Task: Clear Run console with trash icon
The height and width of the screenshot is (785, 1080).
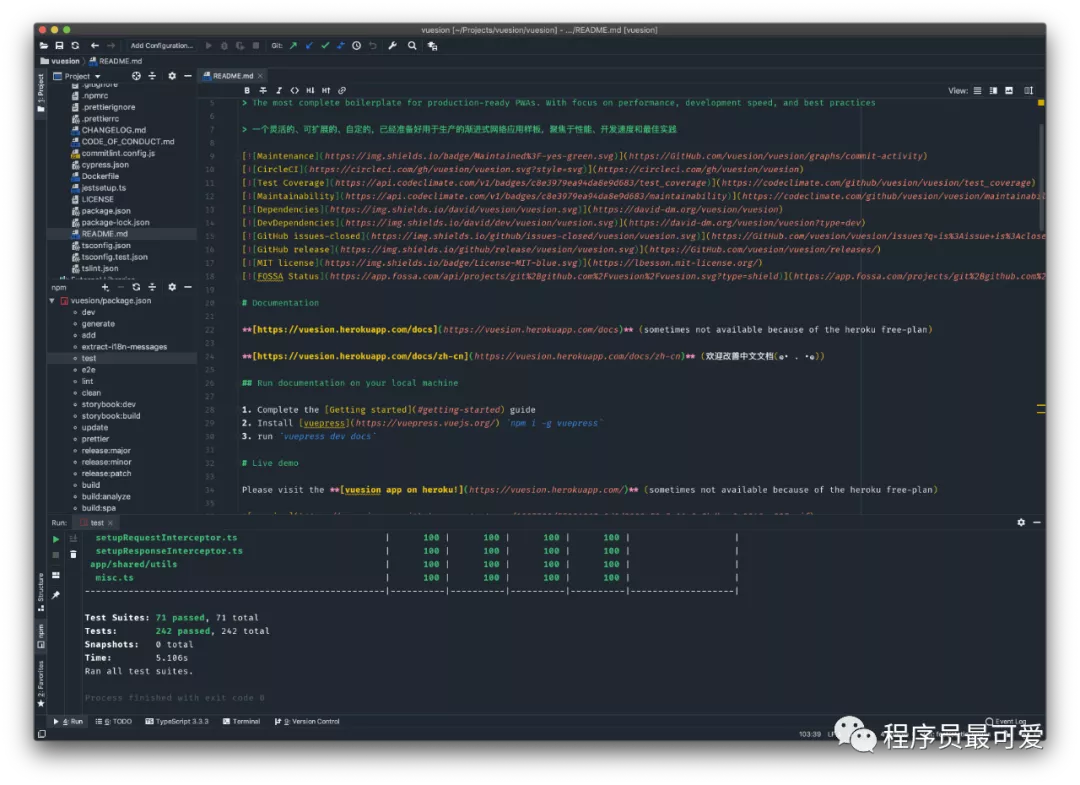Action: click(74, 554)
